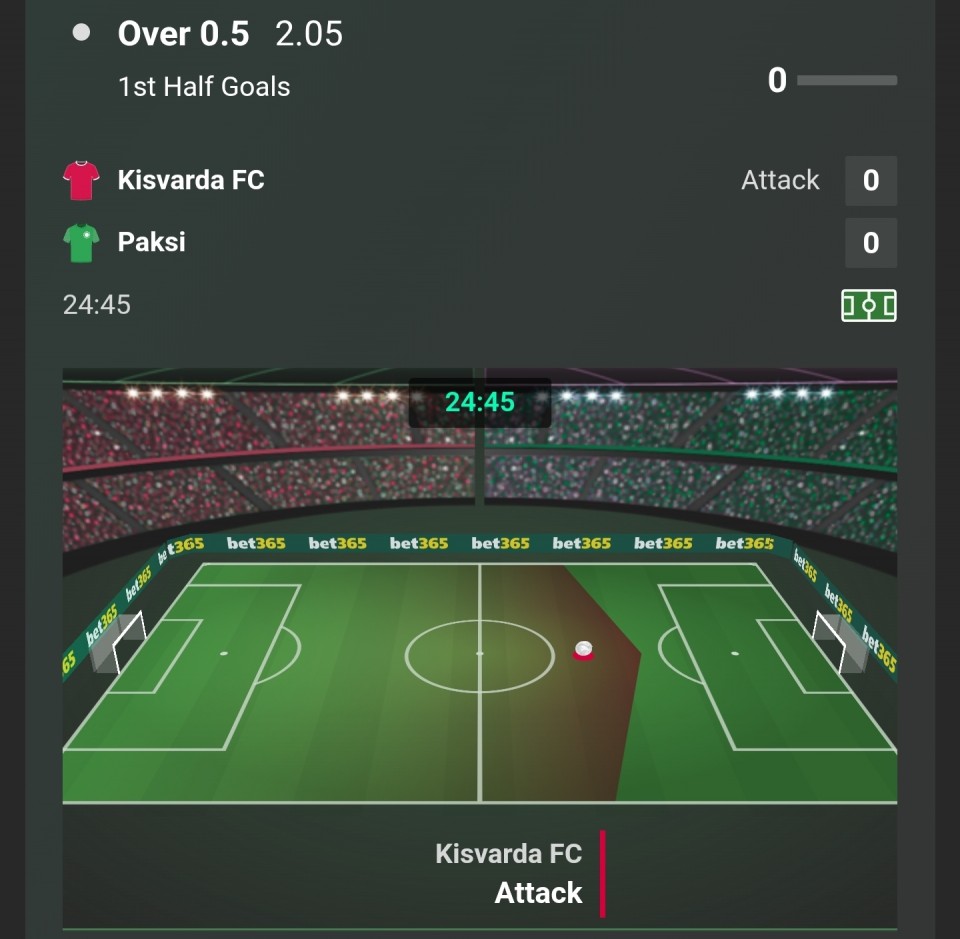Click the 2.05 odds value
Screen dimensions: 960x939
click(x=309, y=34)
